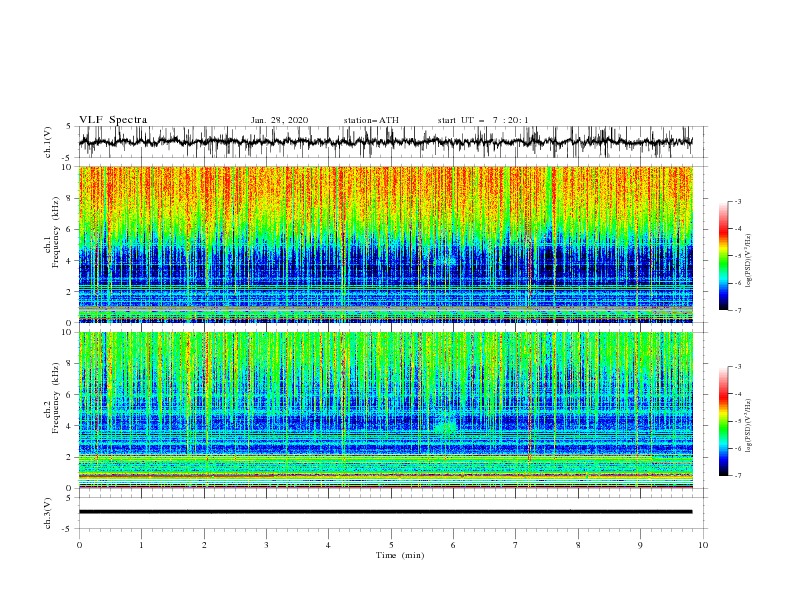Click the ch.1 frequency axis "8" tick label
This screenshot has height=612, width=792.
tap(70, 198)
